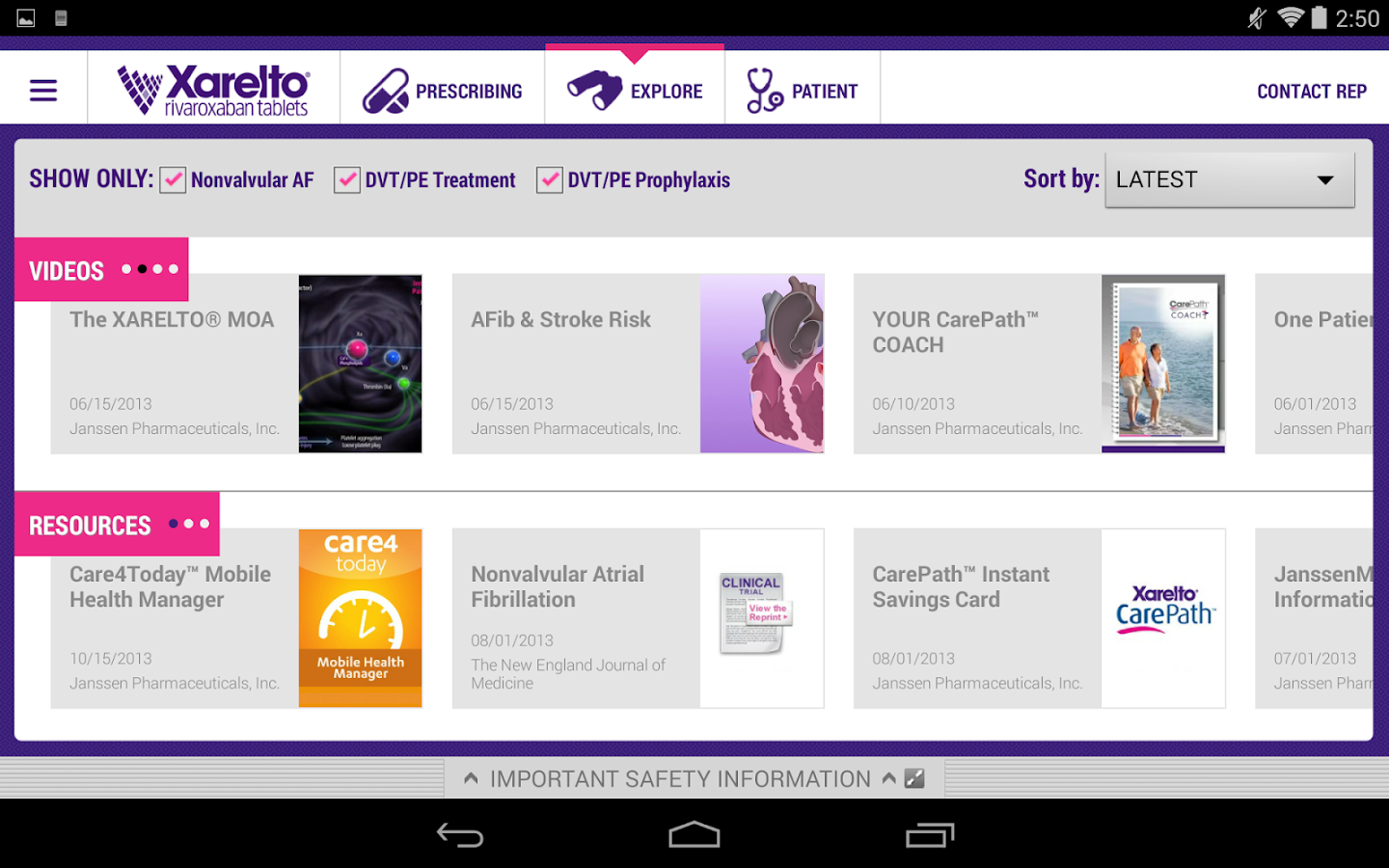Tap the Android home button
1389x868 pixels.
click(x=694, y=834)
